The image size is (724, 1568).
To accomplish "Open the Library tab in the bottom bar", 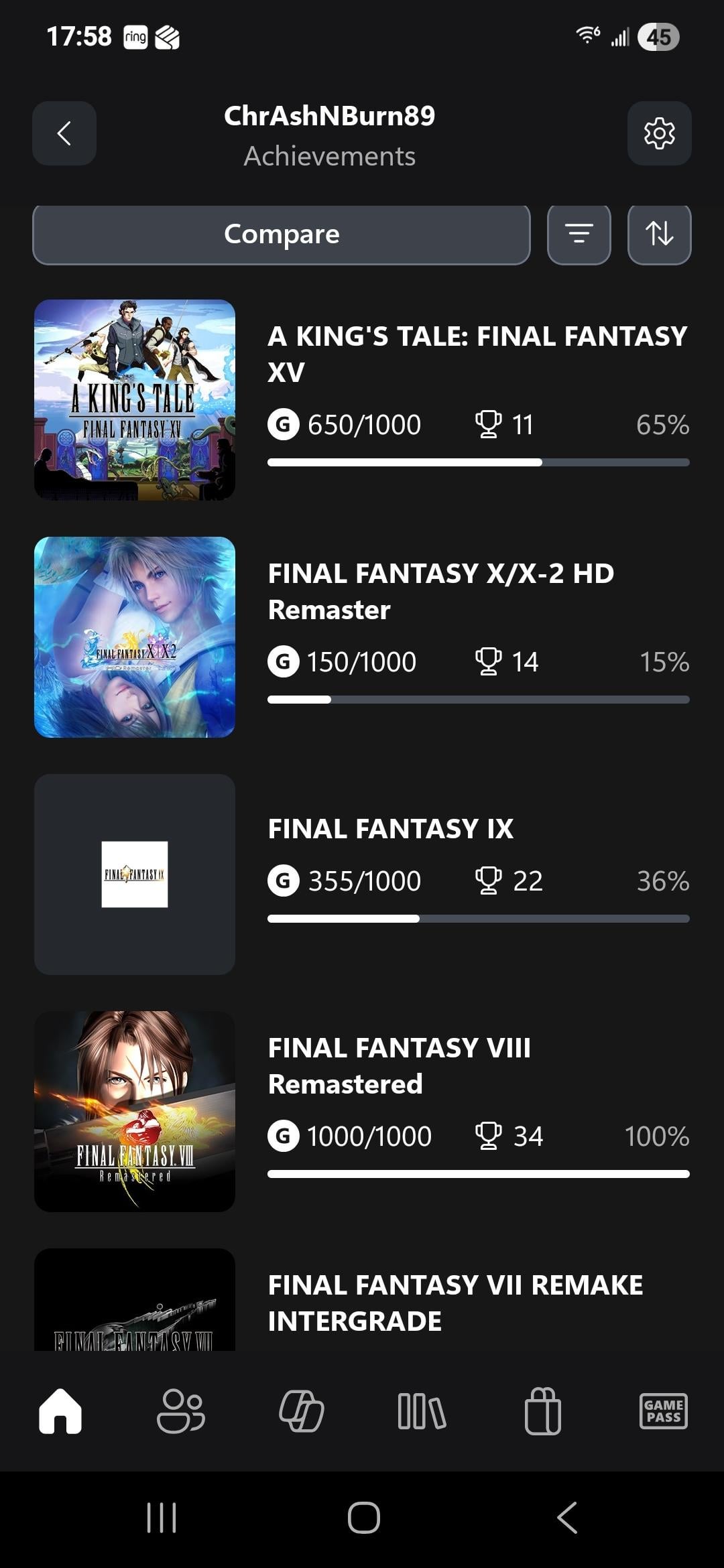I will pos(422,1411).
